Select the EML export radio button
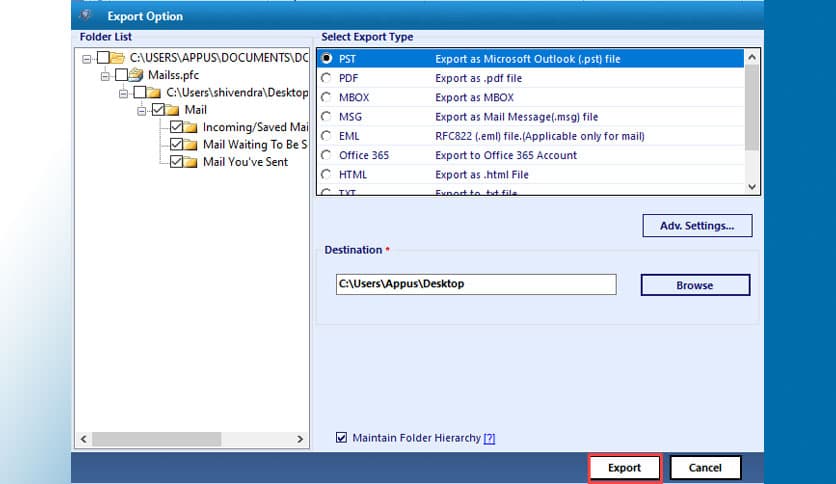Image resolution: width=836 pixels, height=484 pixels. tap(326, 135)
